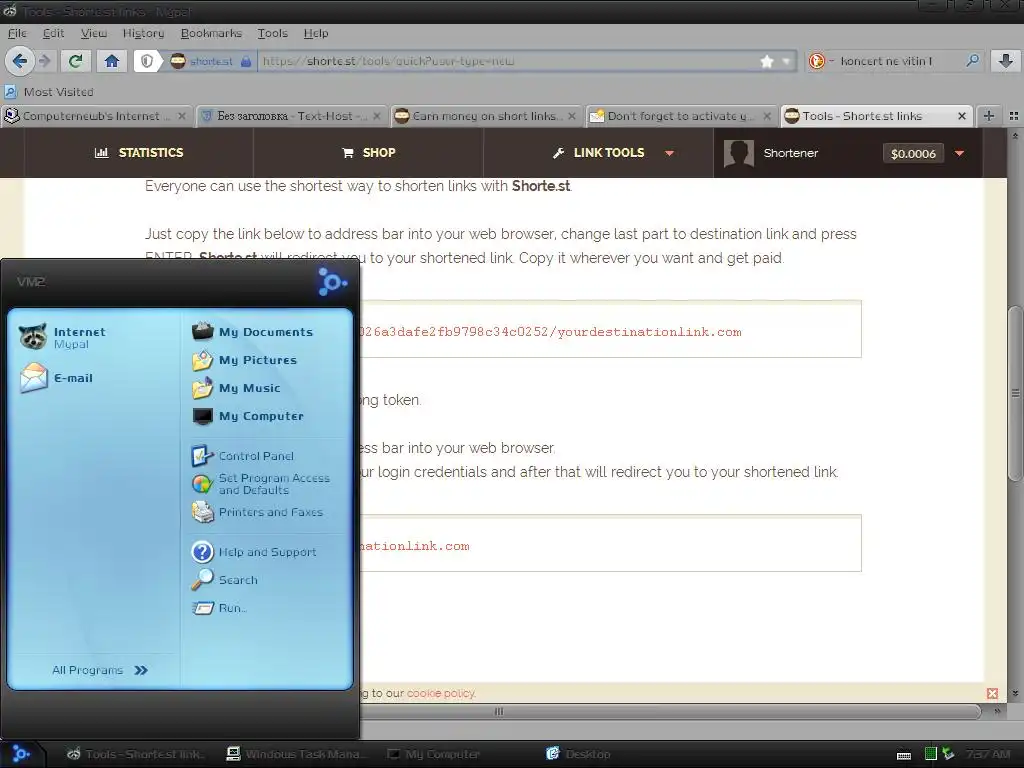Open Printers and Faxes
This screenshot has height=768, width=1024.
(258, 512)
